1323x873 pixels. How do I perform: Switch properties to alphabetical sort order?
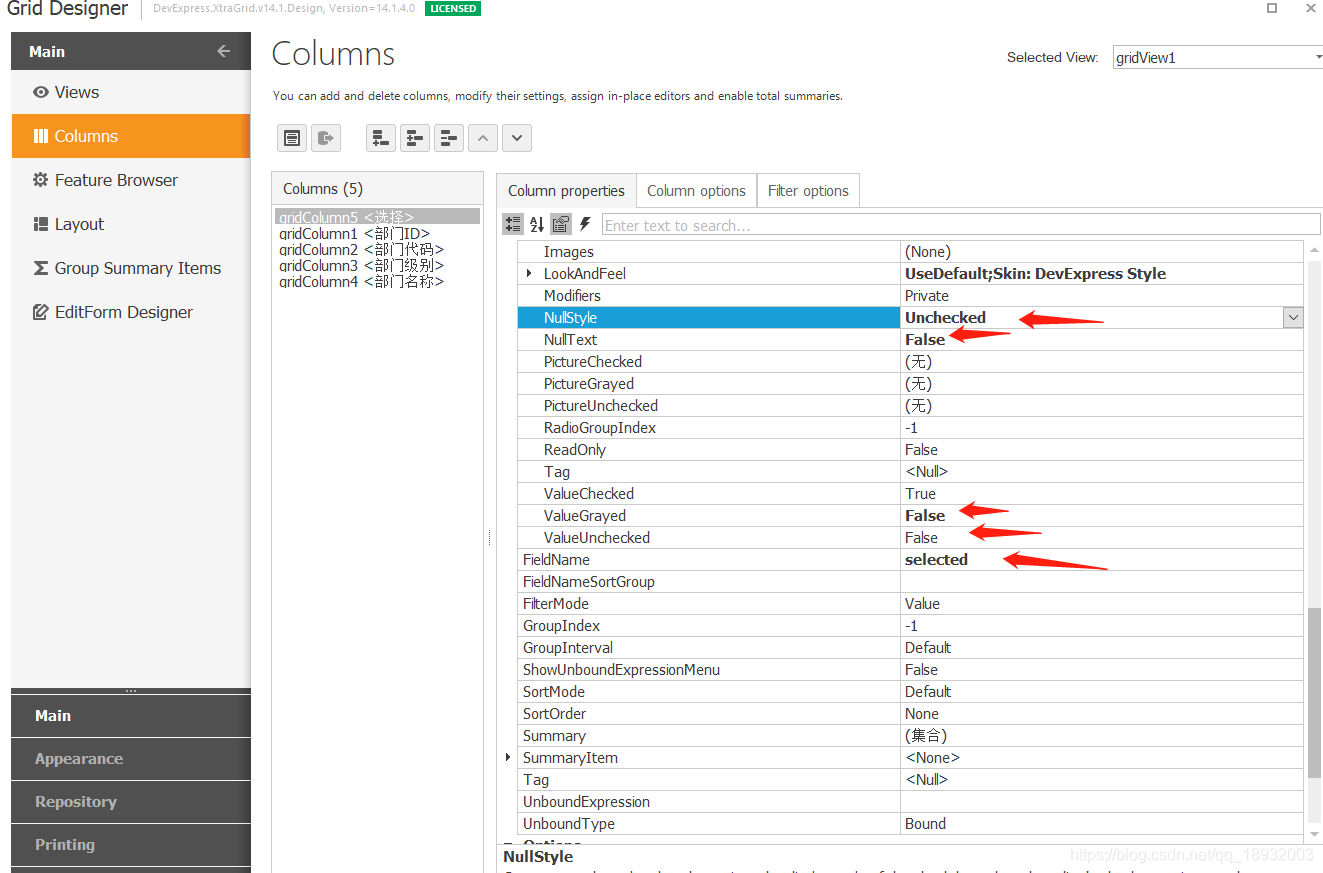(537, 224)
